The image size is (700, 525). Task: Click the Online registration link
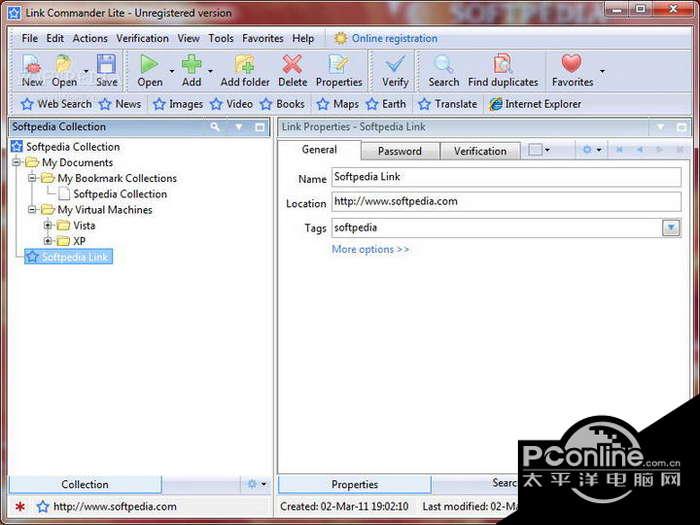[x=395, y=38]
